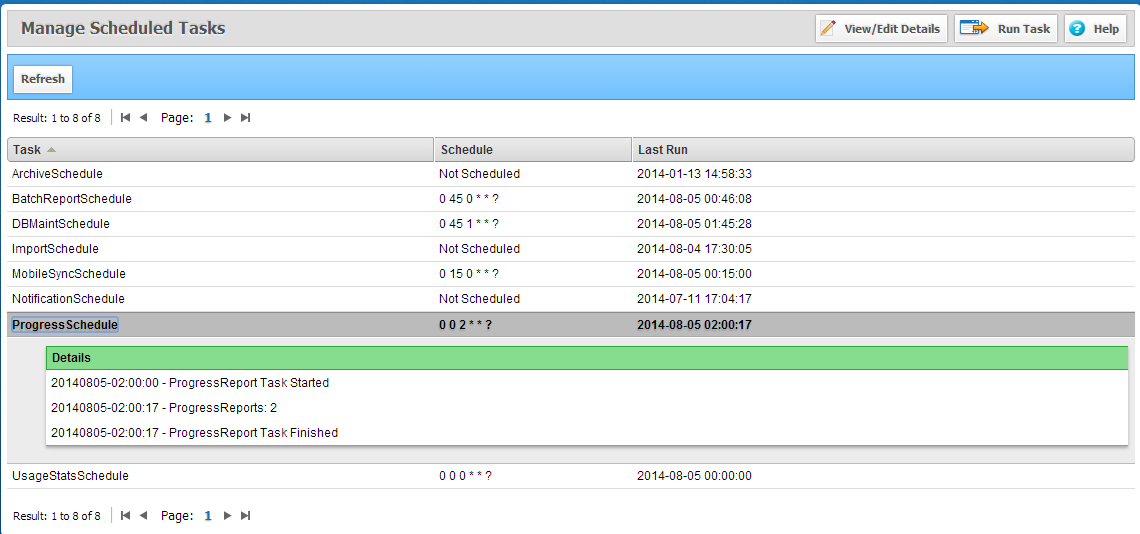Go to next page in top pager
The height and width of the screenshot is (534, 1140).
click(x=227, y=118)
